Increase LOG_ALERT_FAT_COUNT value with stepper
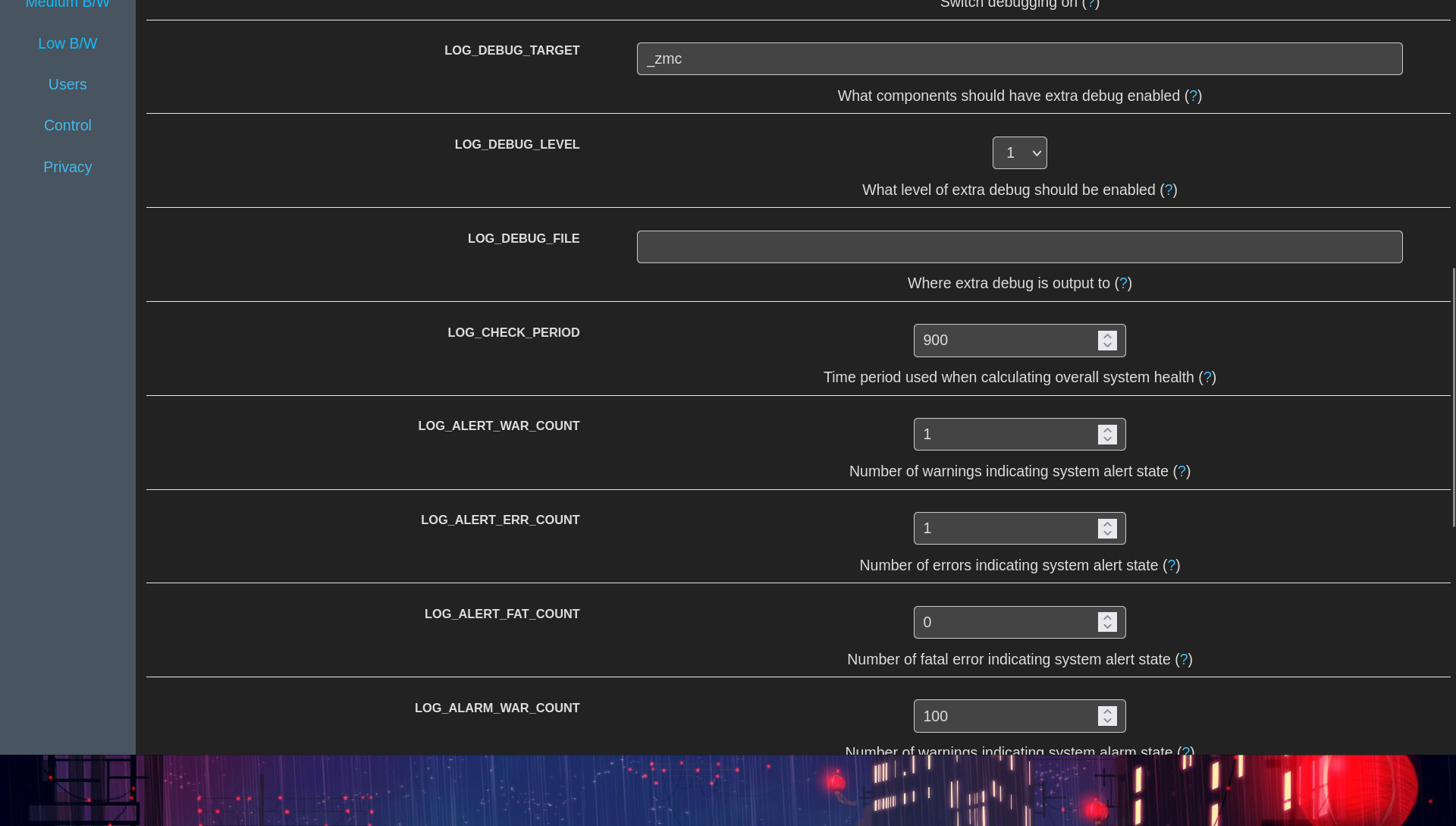 (x=1107, y=618)
